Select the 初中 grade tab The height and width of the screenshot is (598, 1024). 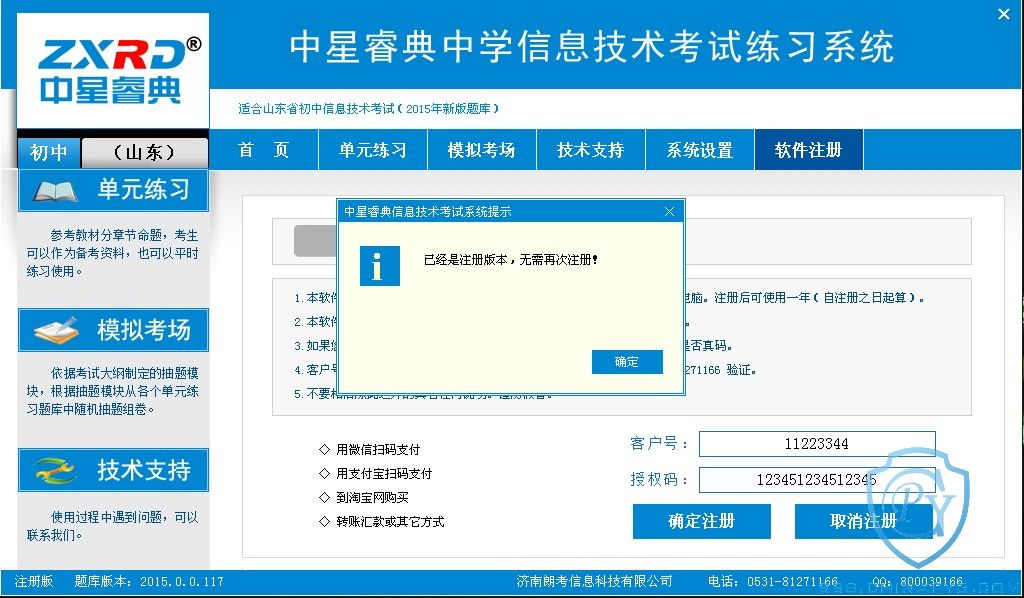pos(48,153)
